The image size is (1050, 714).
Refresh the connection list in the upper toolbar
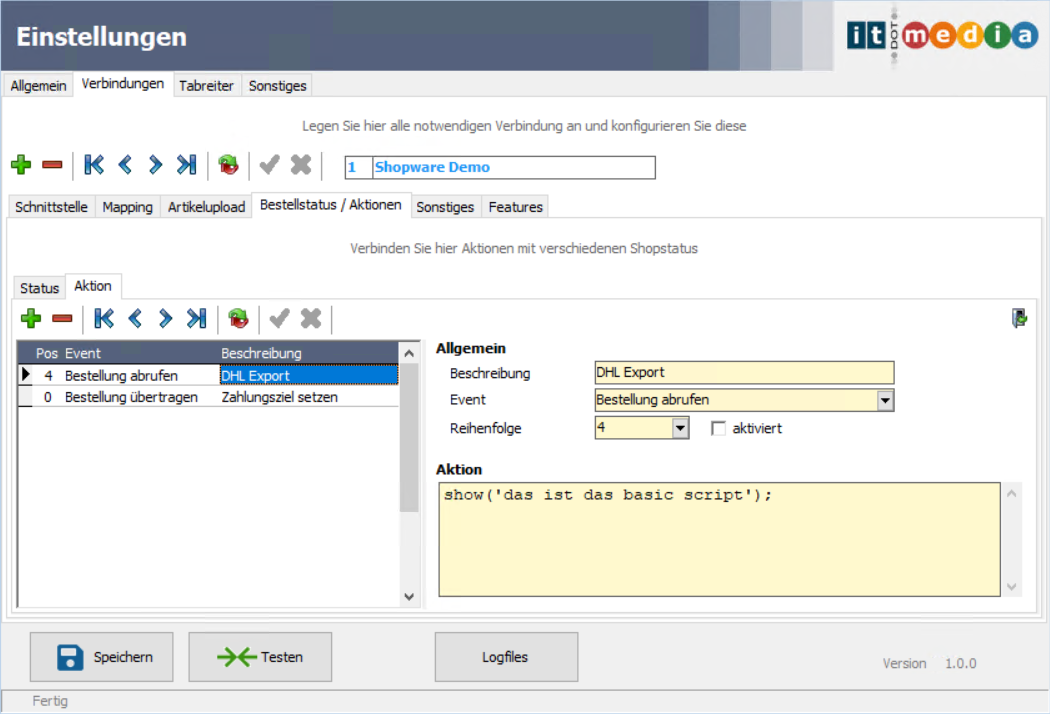[229, 166]
